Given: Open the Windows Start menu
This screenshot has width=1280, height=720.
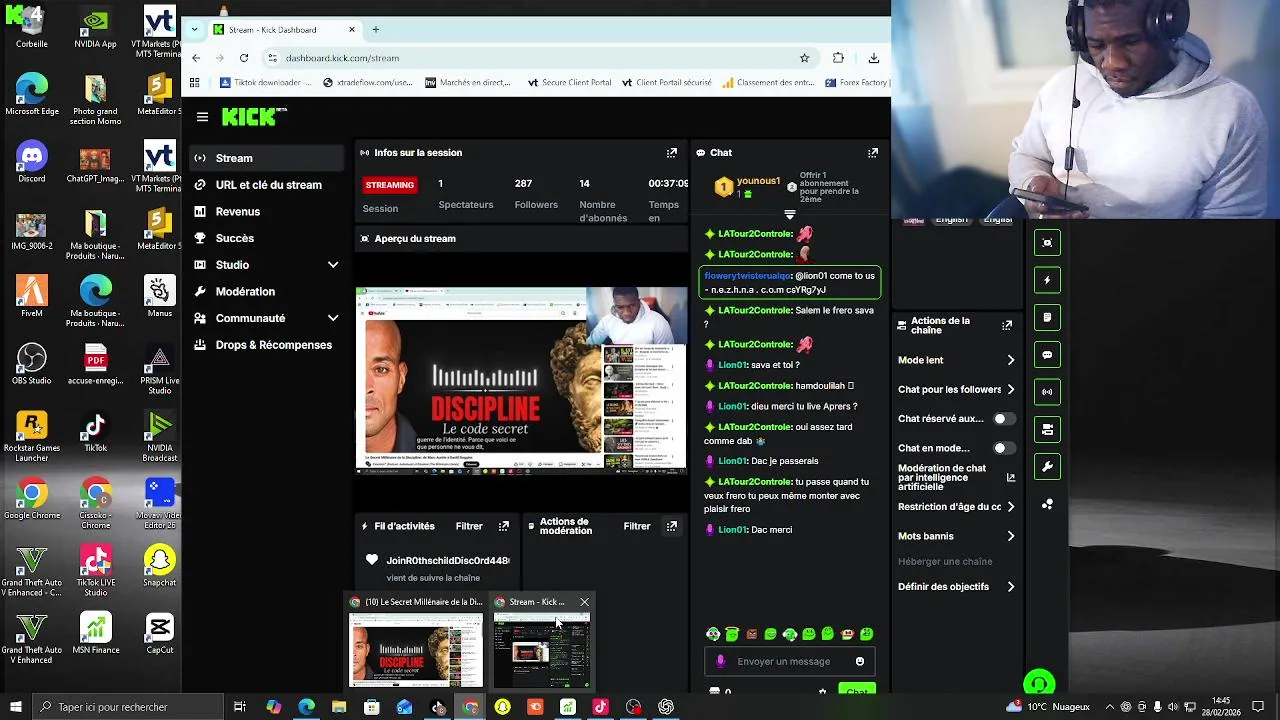Looking at the screenshot, I should (15, 707).
